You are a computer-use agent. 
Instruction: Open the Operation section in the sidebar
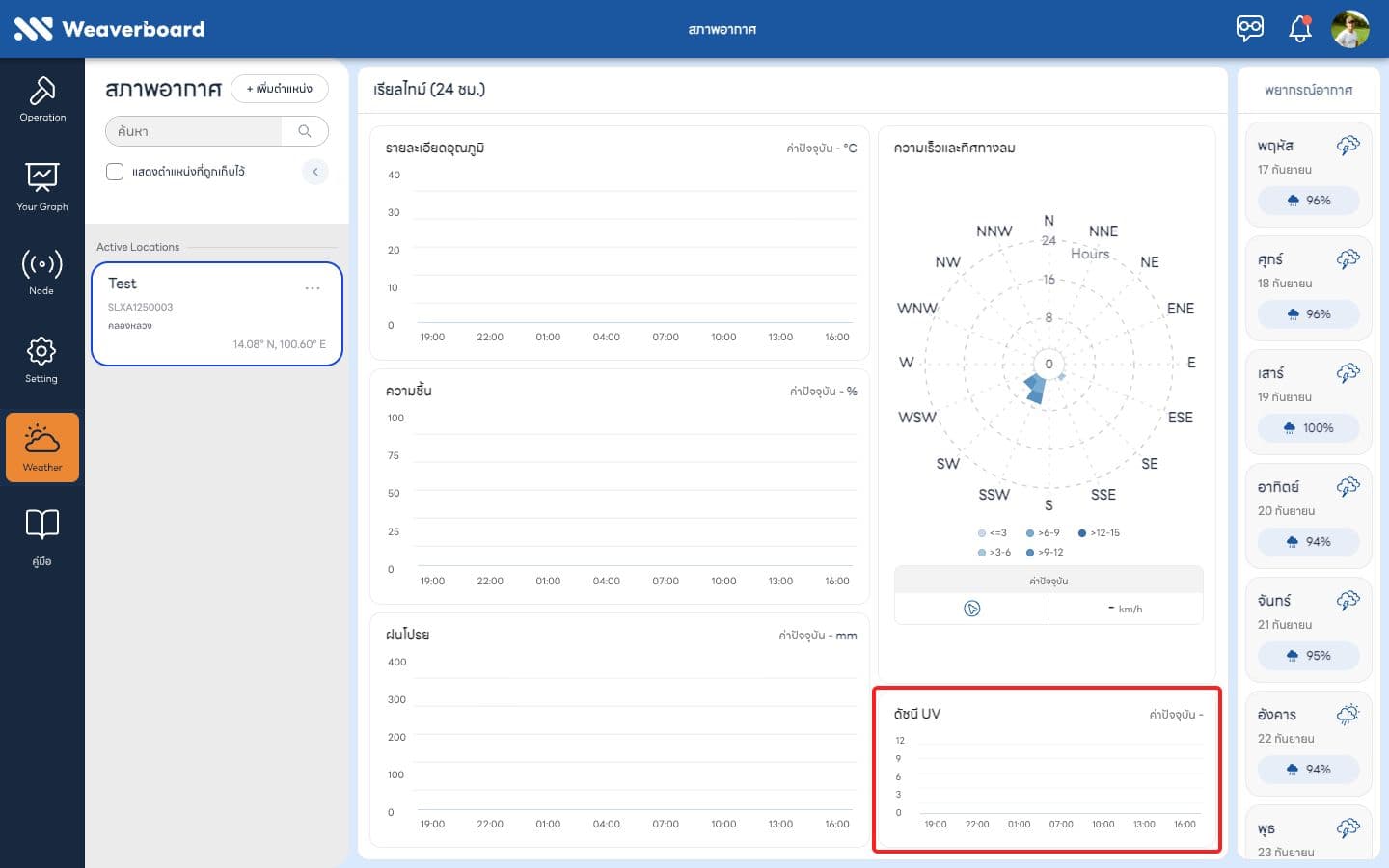(x=42, y=99)
